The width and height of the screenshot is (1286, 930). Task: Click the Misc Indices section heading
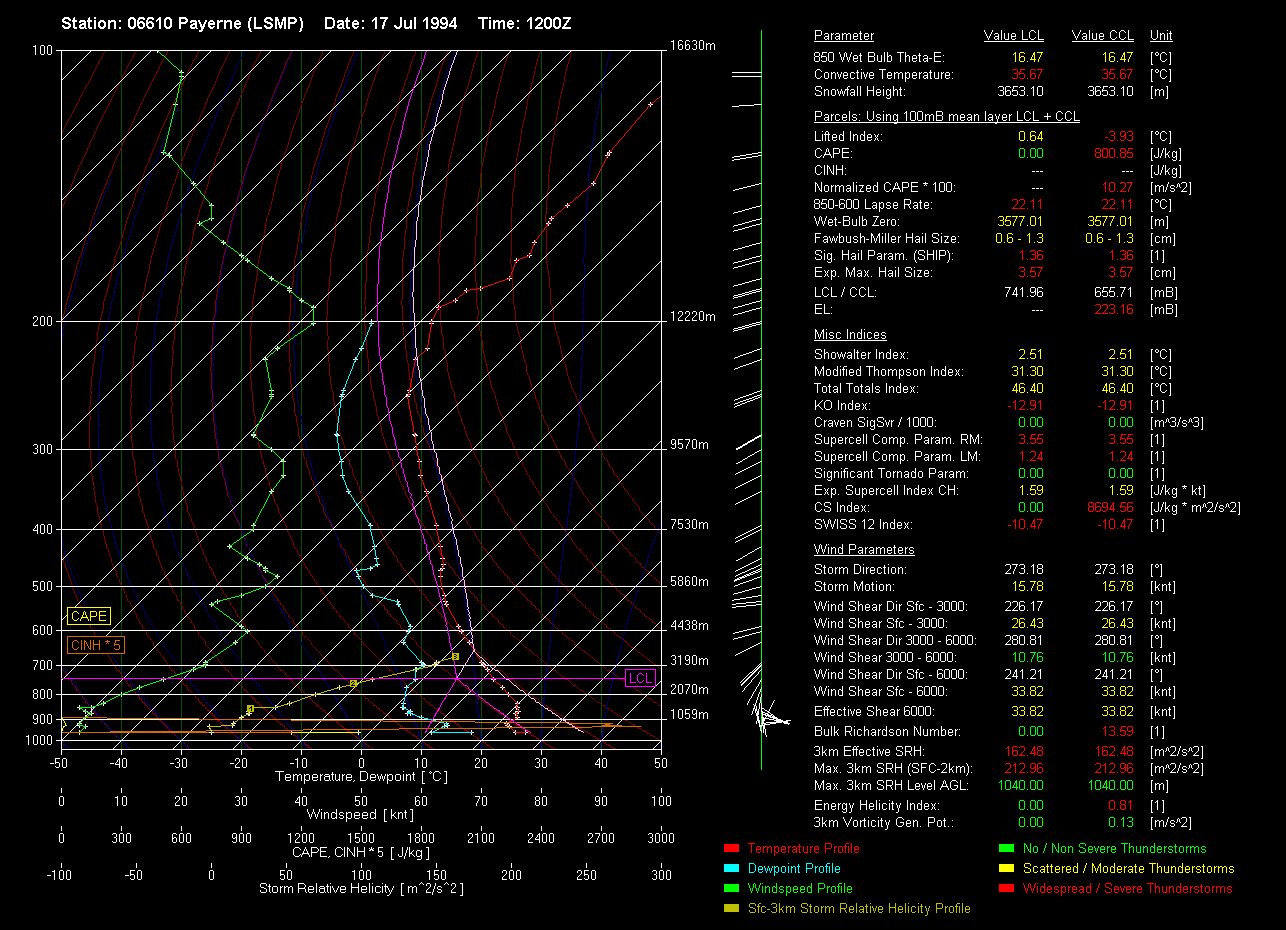coord(850,335)
